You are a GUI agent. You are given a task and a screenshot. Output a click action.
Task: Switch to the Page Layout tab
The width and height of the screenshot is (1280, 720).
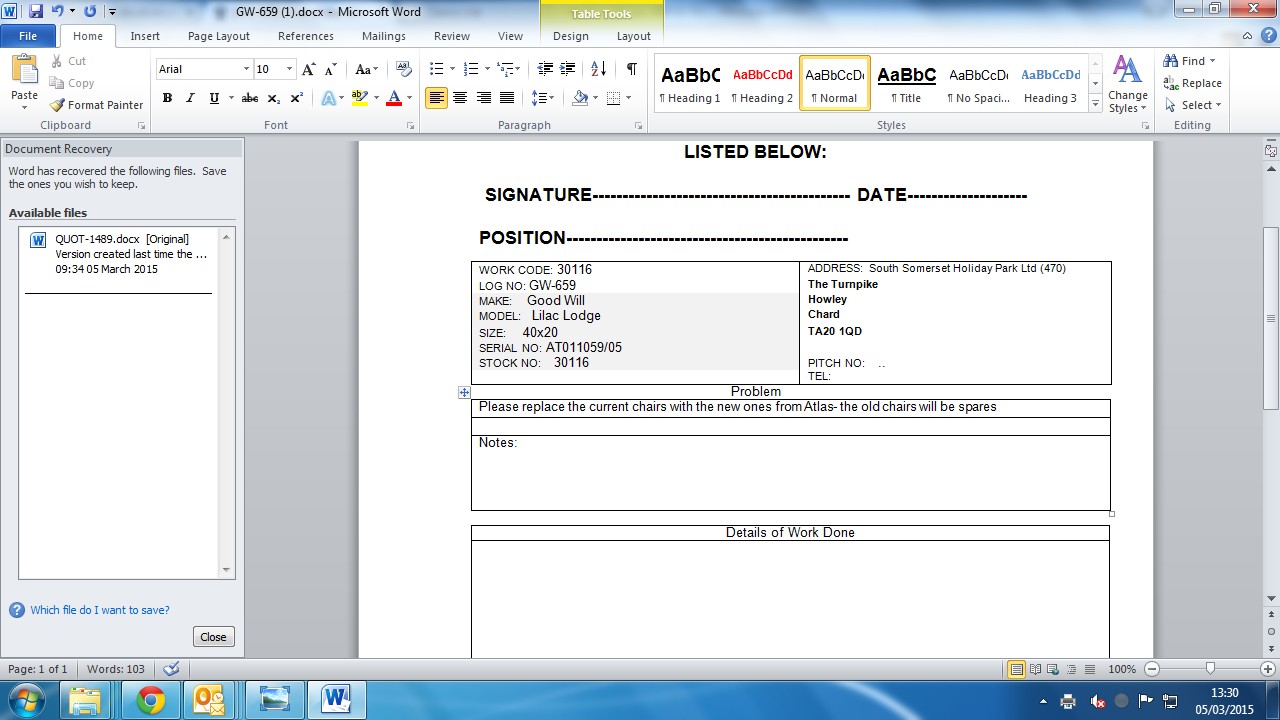click(x=218, y=36)
